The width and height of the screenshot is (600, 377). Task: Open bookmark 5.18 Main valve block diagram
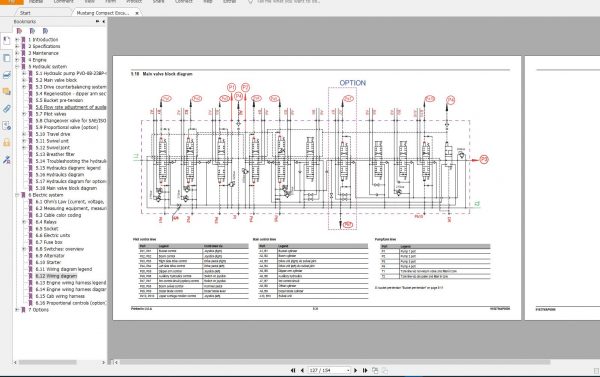click(x=66, y=188)
